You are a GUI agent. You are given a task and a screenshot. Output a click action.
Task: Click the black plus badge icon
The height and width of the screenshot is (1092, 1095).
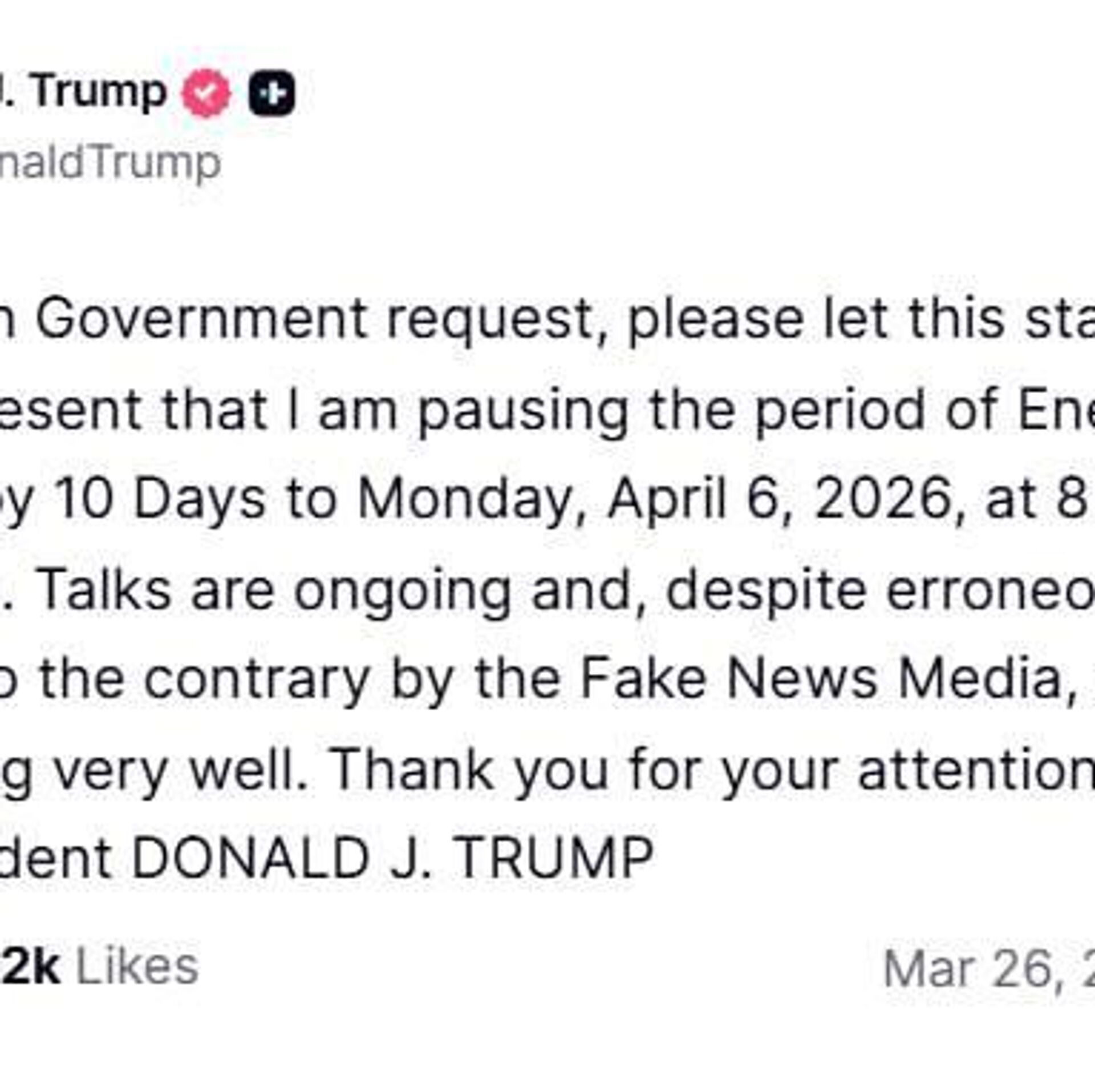pyautogui.click(x=272, y=93)
